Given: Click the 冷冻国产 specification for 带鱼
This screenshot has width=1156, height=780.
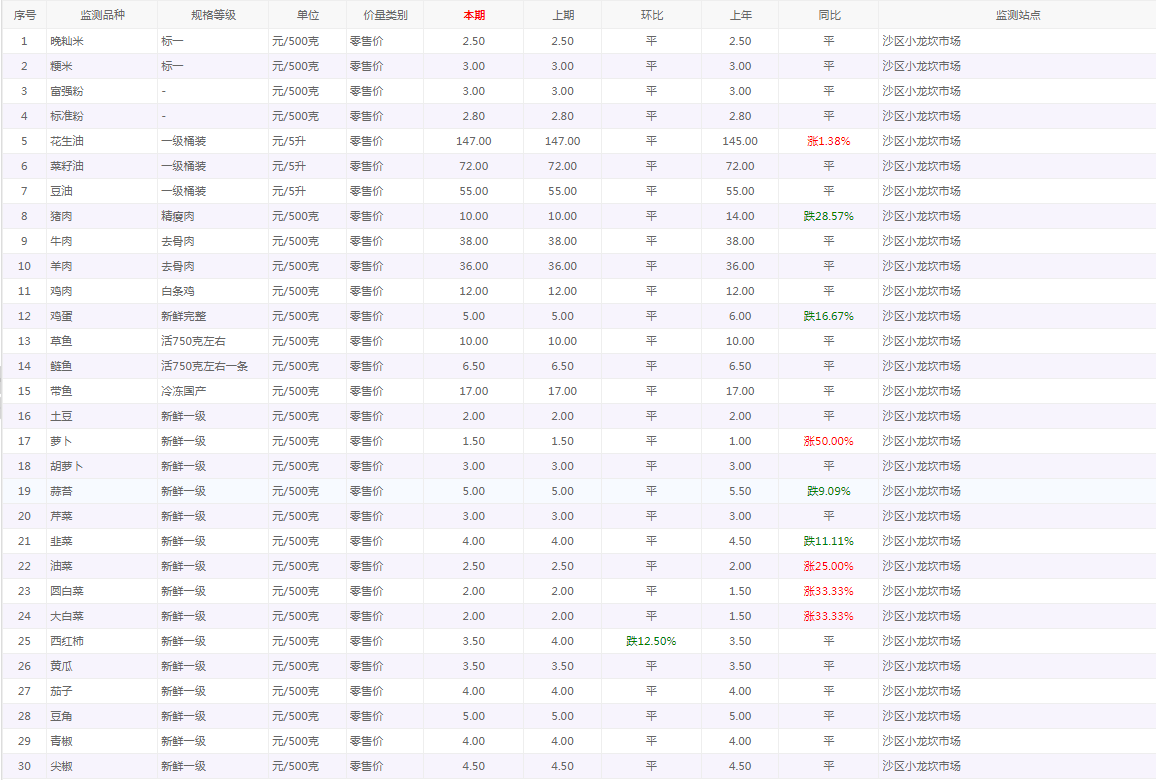Looking at the screenshot, I should click(x=184, y=391).
